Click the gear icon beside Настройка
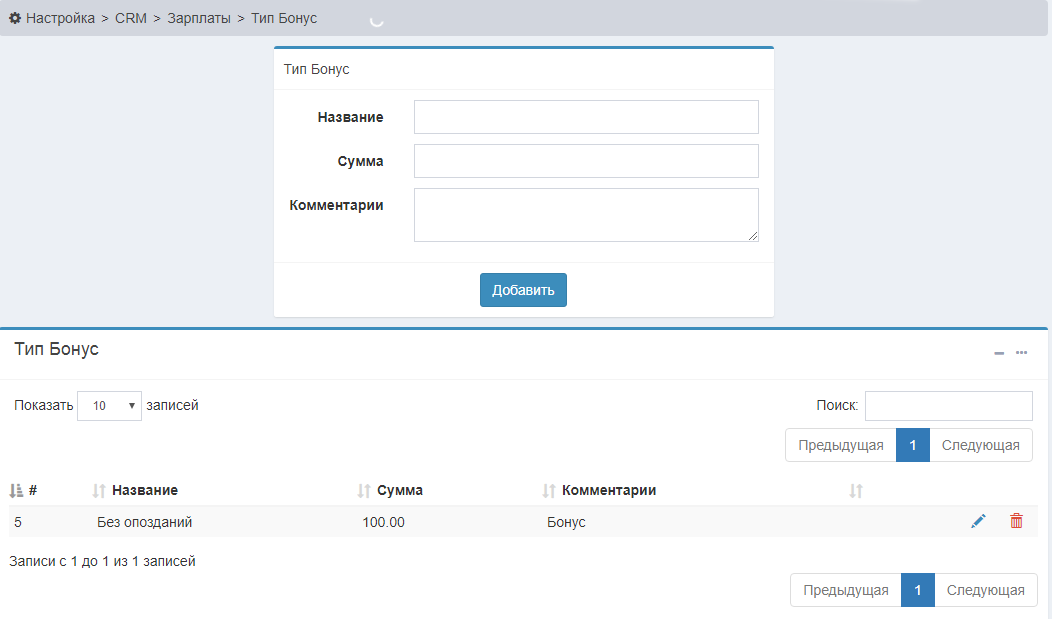Screen dimensions: 1052x619 15,18
